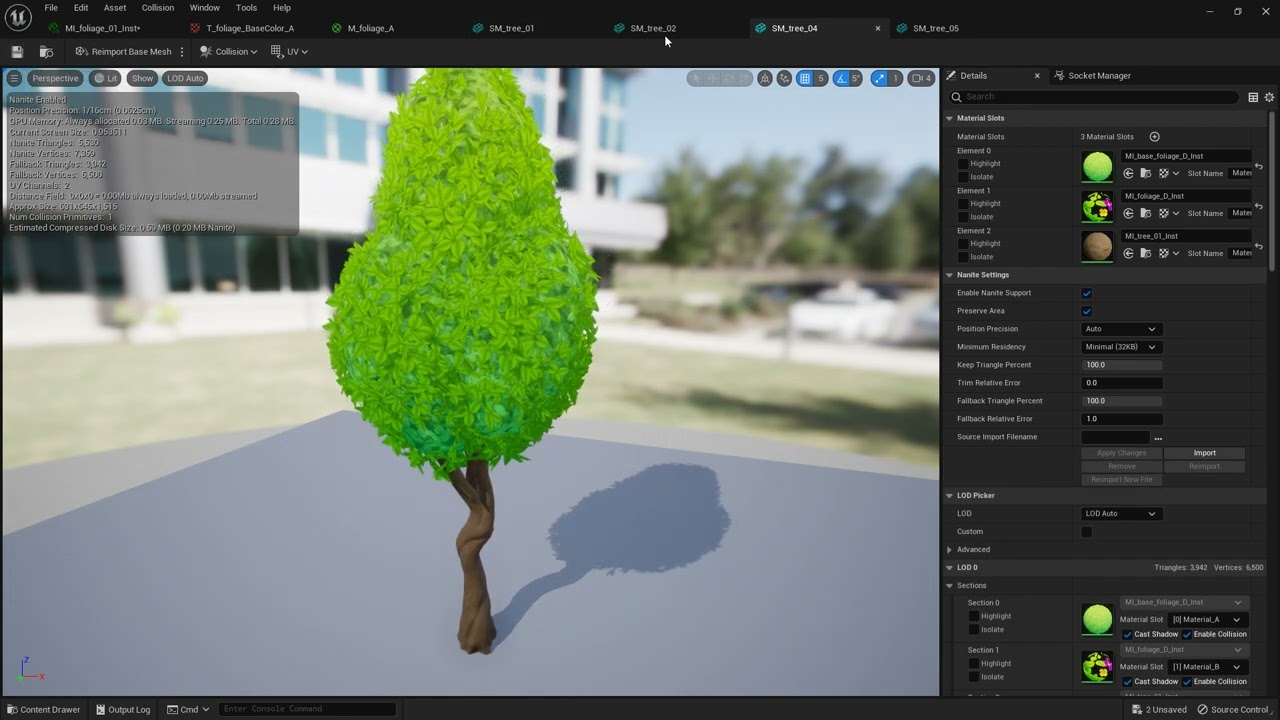Toggle LOD Picker Custom checkbox
The width and height of the screenshot is (1280, 720).
(1087, 532)
